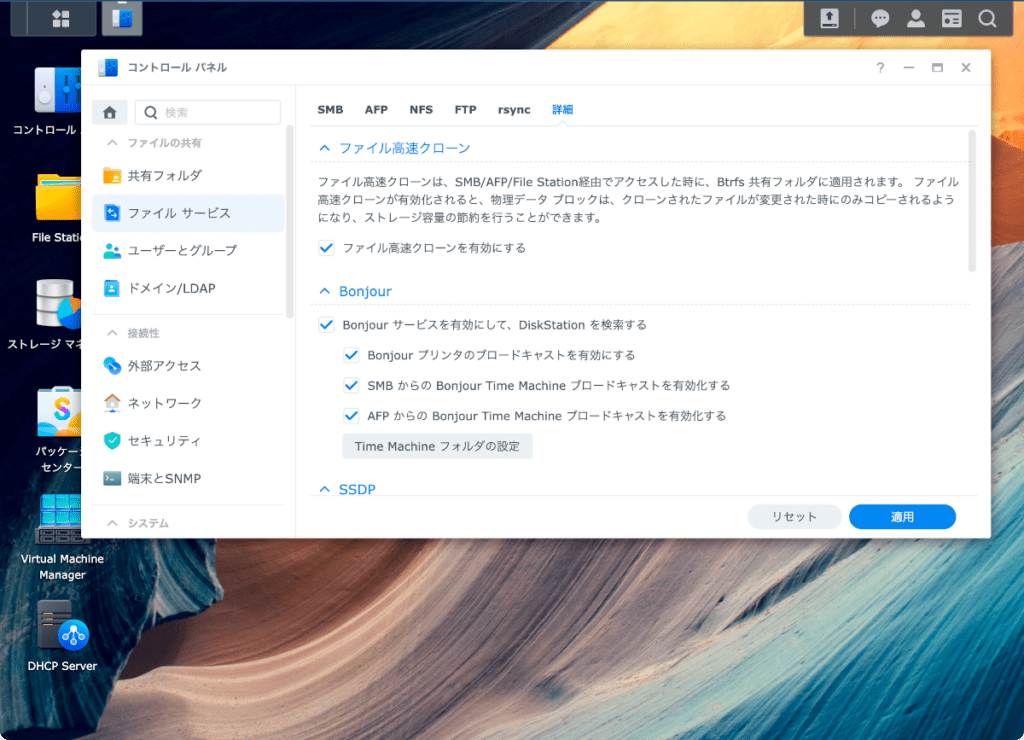Image resolution: width=1024 pixels, height=740 pixels.
Task: Open 外部アクセス in sidebar
Action: (188, 366)
